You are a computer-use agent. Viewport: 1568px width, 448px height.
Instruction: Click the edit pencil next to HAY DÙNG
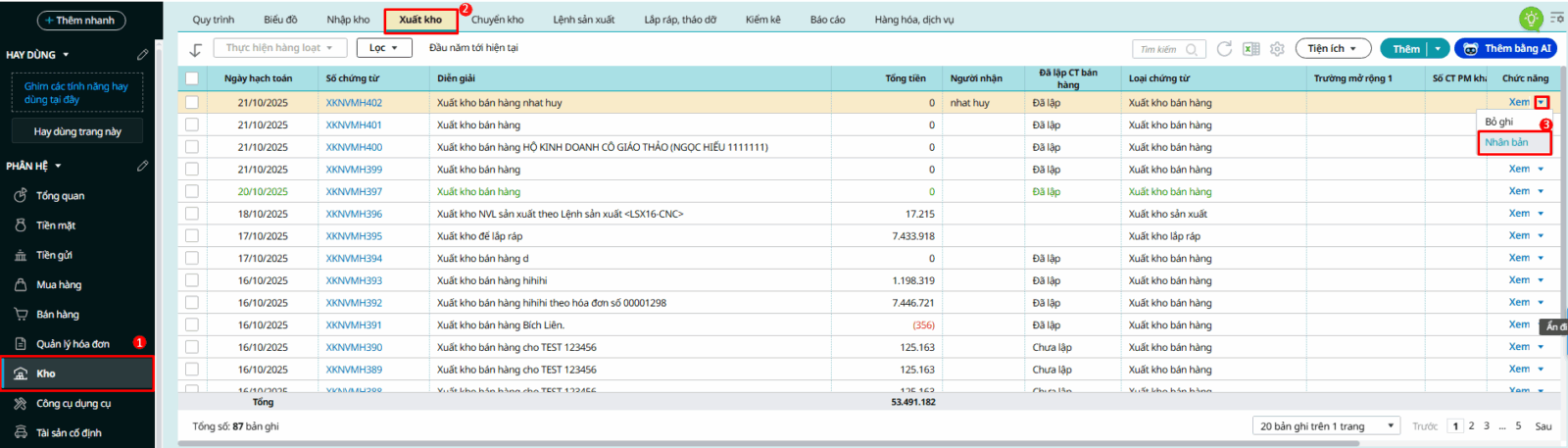tap(142, 55)
